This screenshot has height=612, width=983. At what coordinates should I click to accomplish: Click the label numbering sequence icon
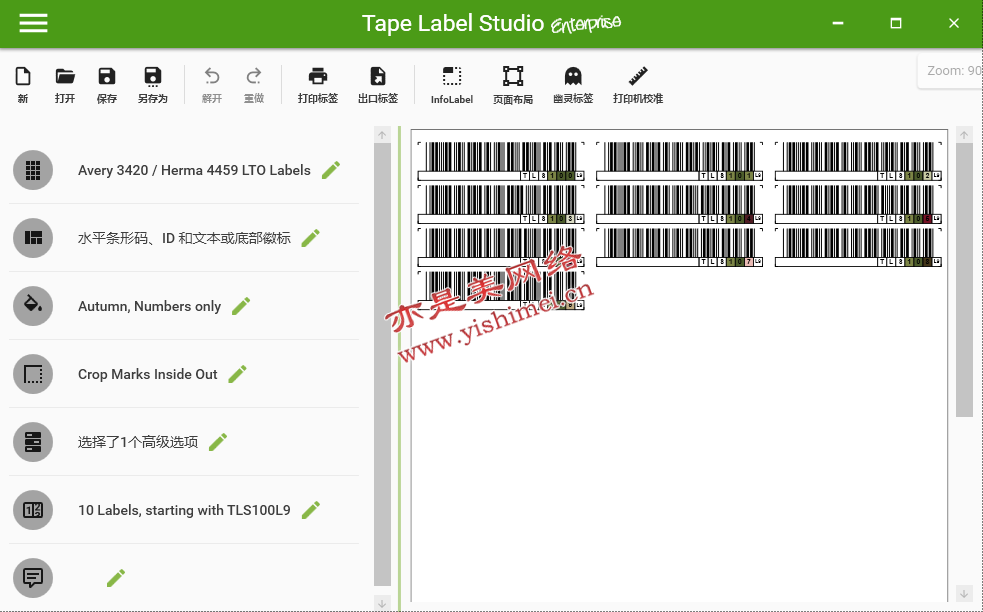click(x=33, y=510)
